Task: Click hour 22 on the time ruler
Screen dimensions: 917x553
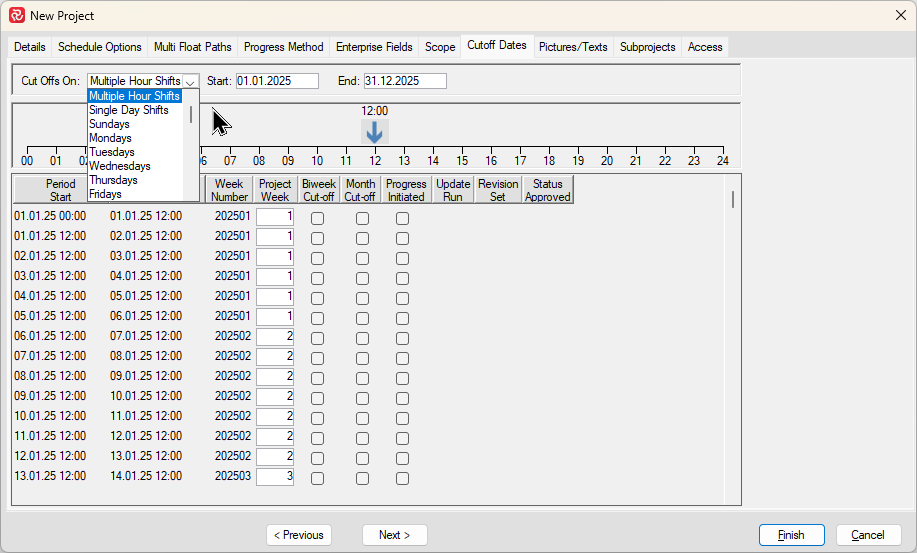Action: [665, 160]
